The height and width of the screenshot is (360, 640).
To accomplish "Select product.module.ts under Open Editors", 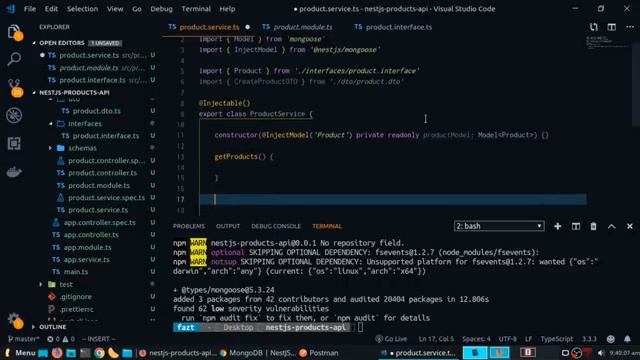I will click(x=89, y=68).
